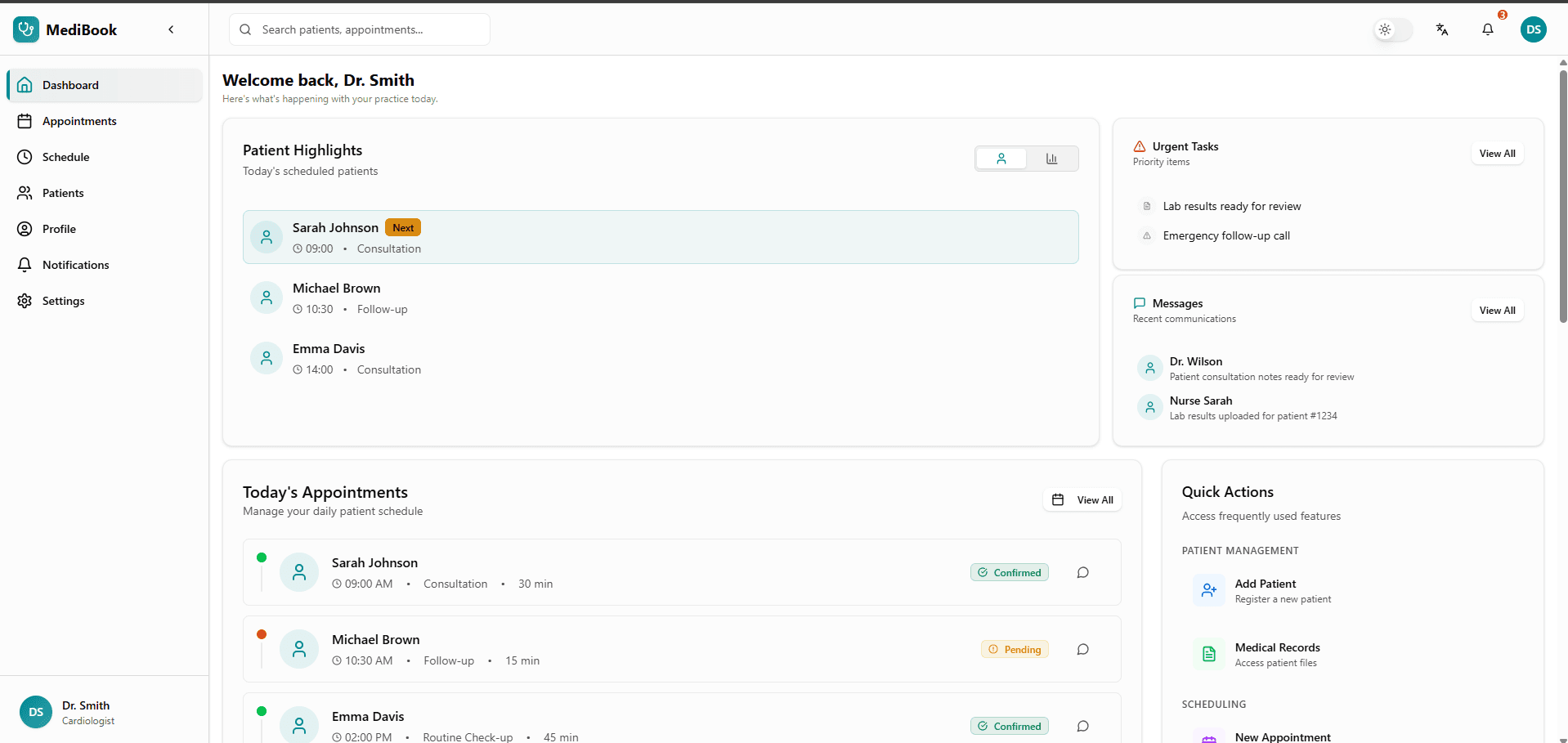Open Lab results ready for review task
The width and height of the screenshot is (1568, 743).
click(1328, 206)
